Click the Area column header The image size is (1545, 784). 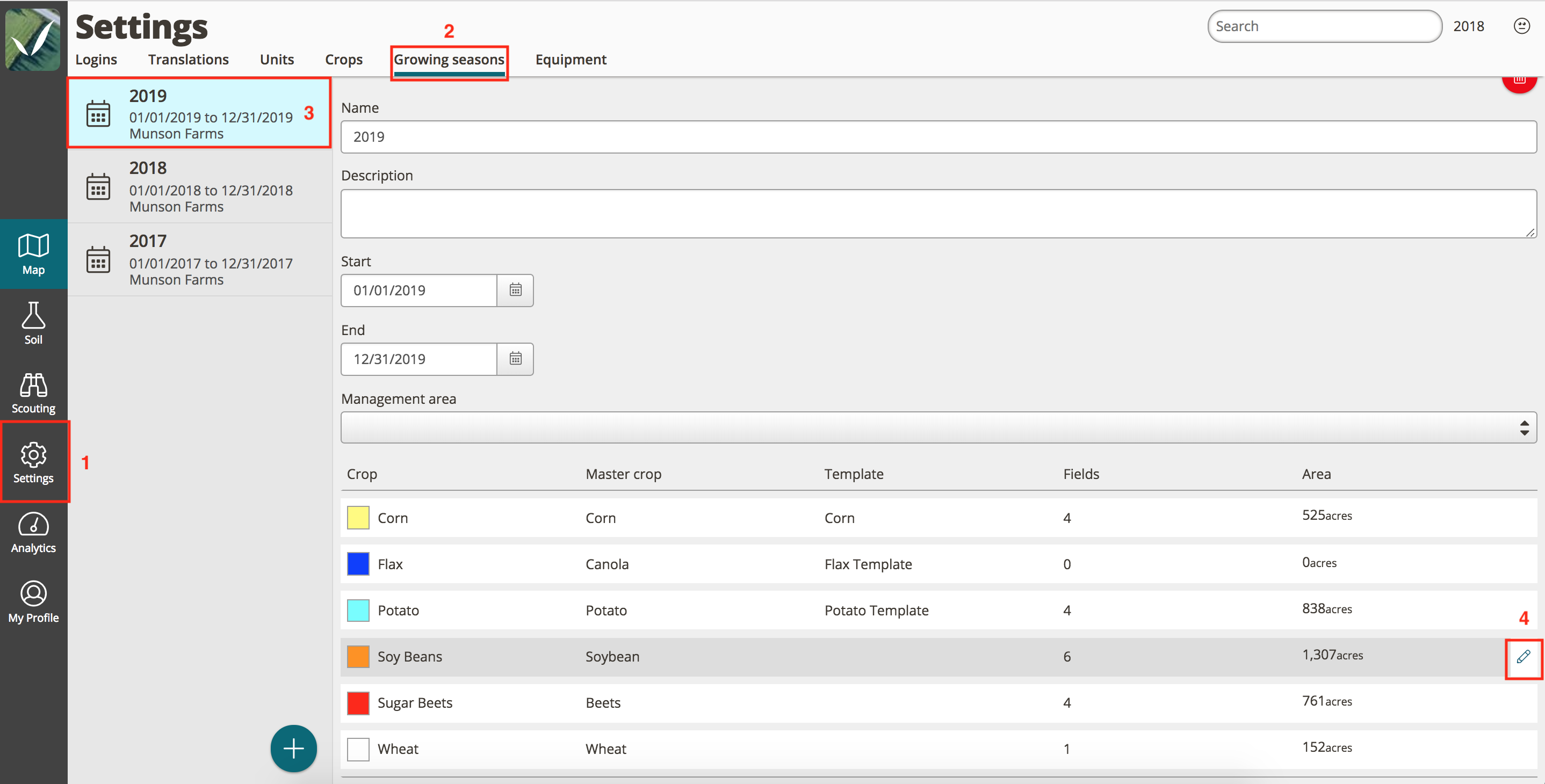(x=1316, y=474)
